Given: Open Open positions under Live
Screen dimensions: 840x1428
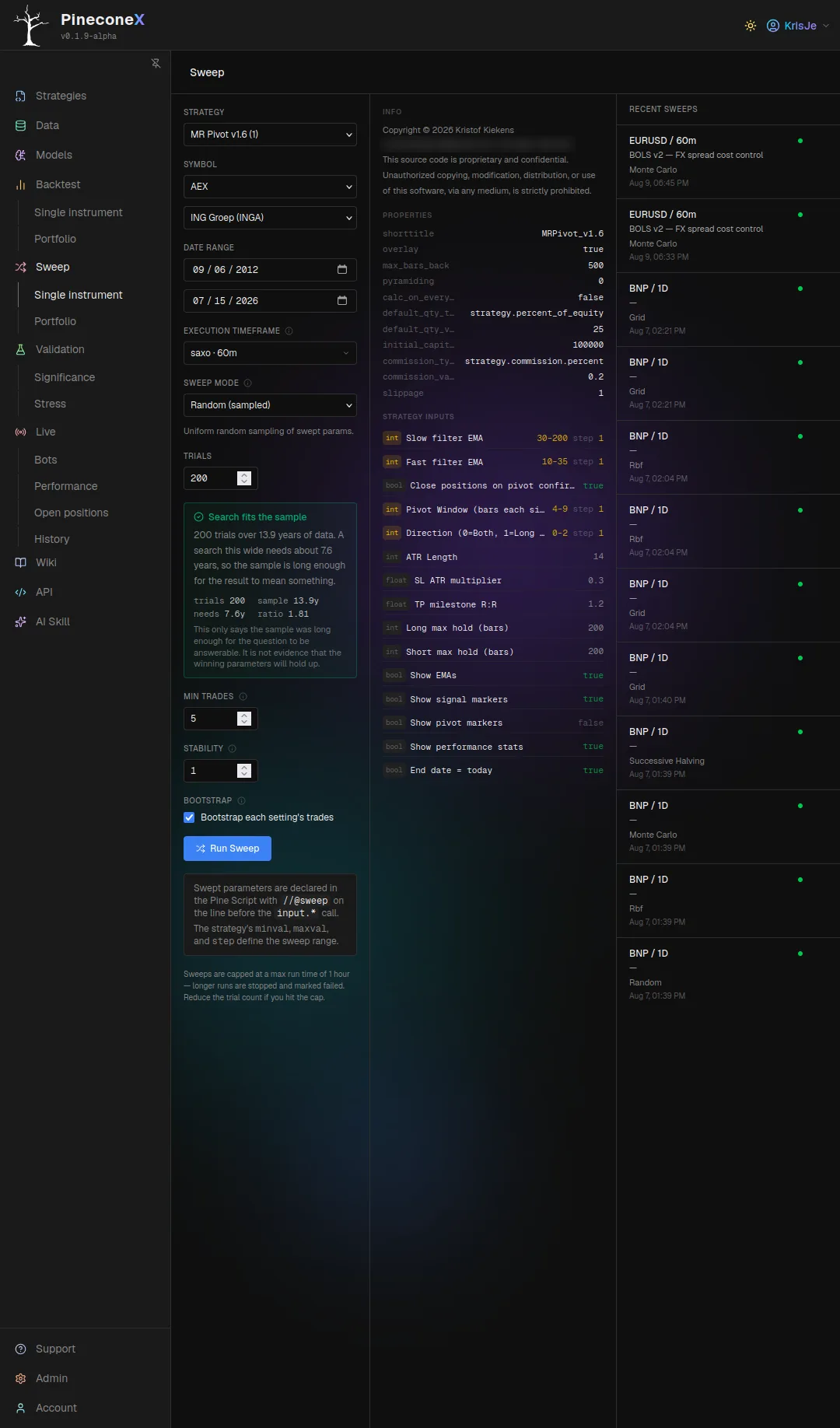Looking at the screenshot, I should [72, 513].
